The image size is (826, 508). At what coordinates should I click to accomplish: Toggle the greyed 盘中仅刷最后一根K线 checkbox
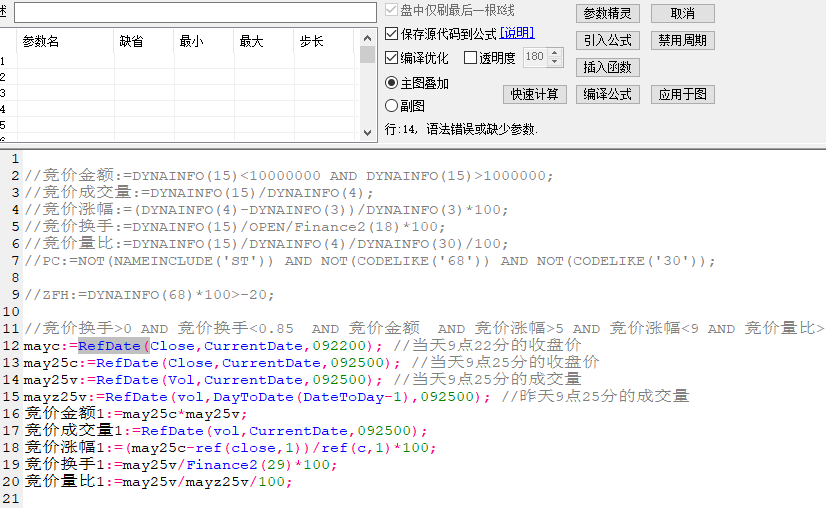(x=391, y=9)
